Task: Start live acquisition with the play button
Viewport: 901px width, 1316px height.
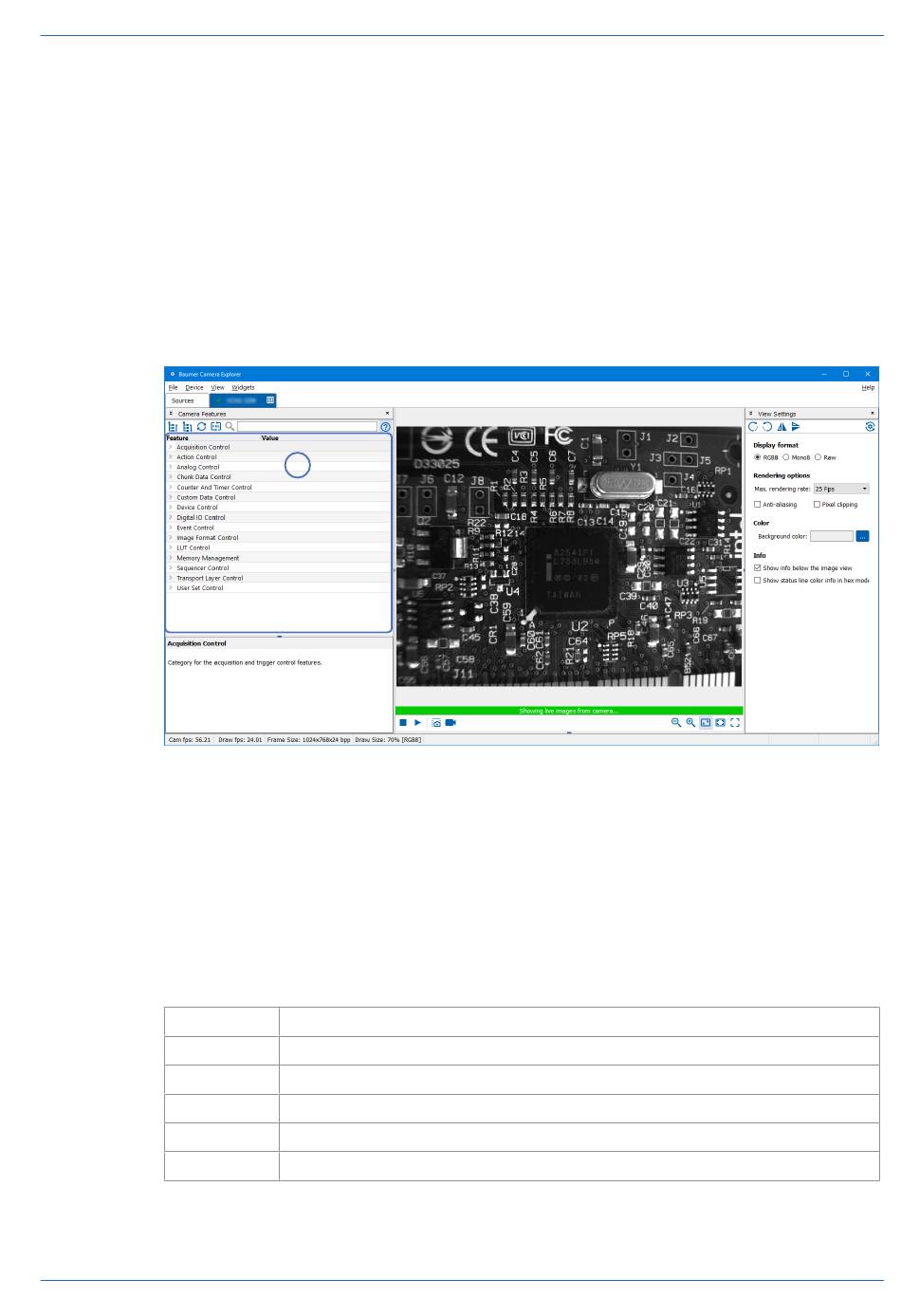Action: tap(417, 723)
